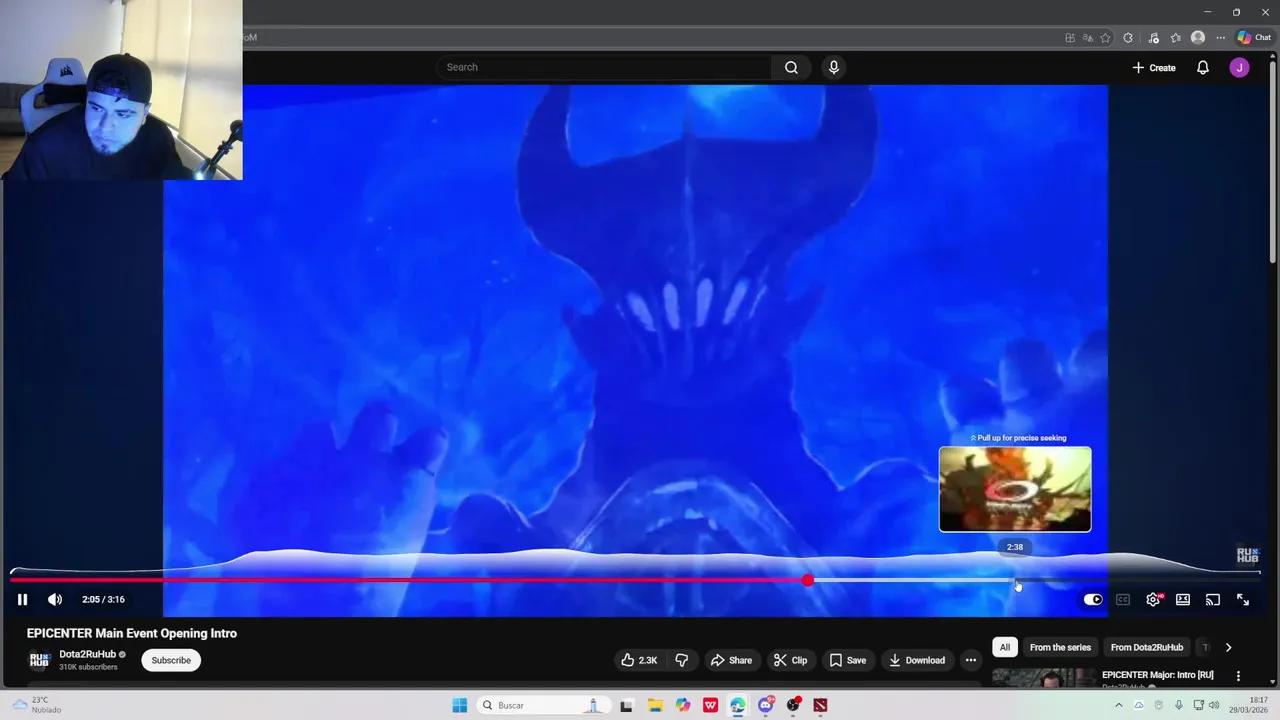Dislike the video
The width and height of the screenshot is (1280, 720).
tap(682, 660)
